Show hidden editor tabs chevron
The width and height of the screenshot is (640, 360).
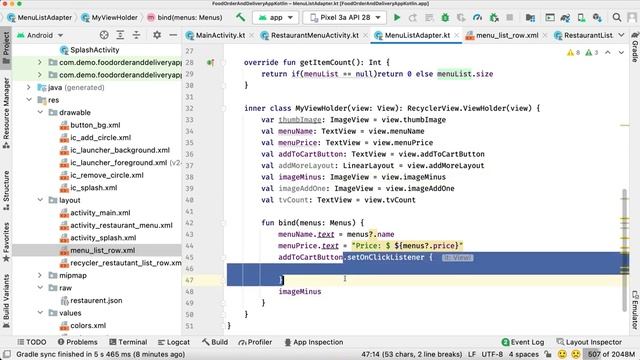[x=621, y=35]
